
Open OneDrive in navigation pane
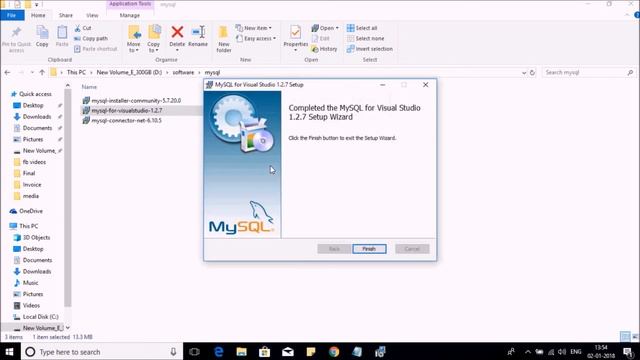click(x=27, y=211)
